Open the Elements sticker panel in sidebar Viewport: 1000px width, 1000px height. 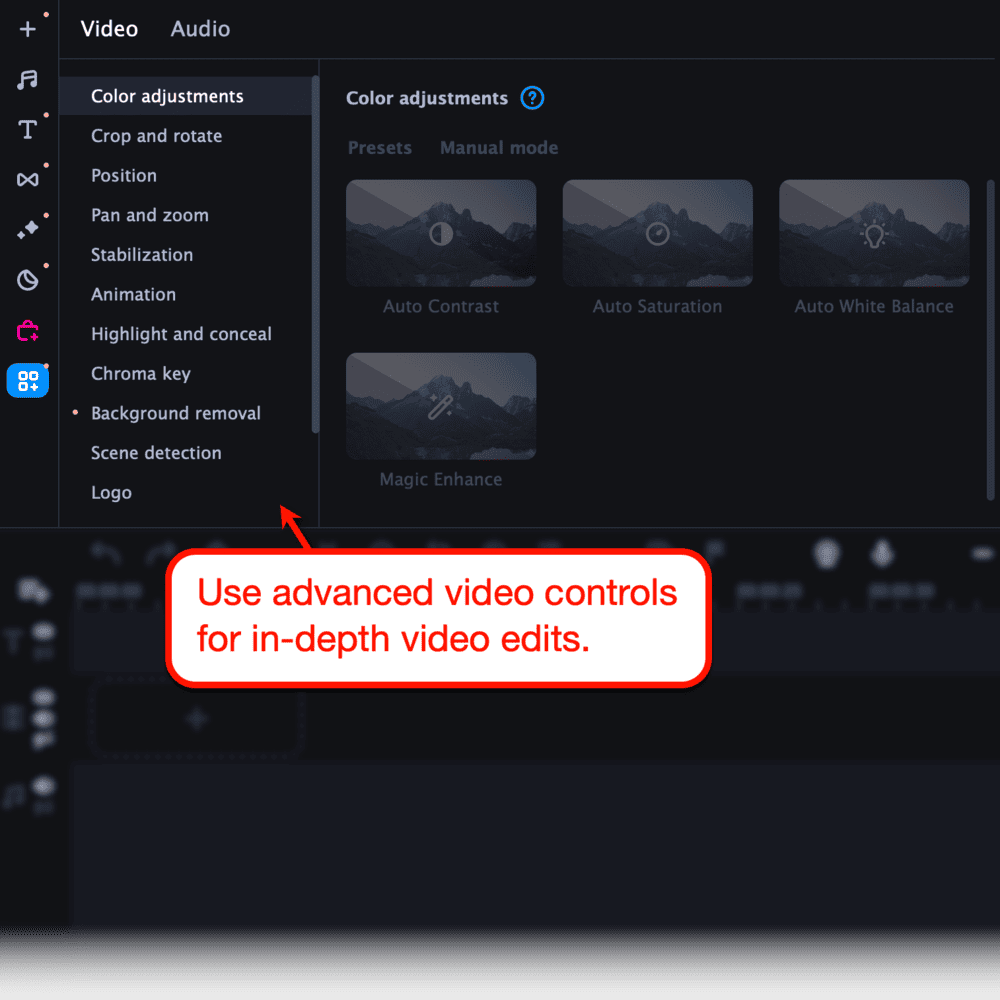(28, 280)
